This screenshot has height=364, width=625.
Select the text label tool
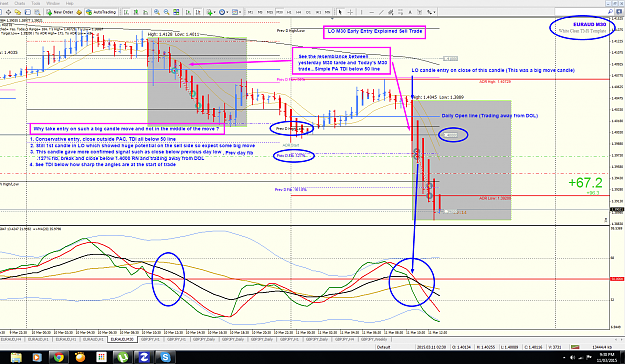tap(420, 12)
